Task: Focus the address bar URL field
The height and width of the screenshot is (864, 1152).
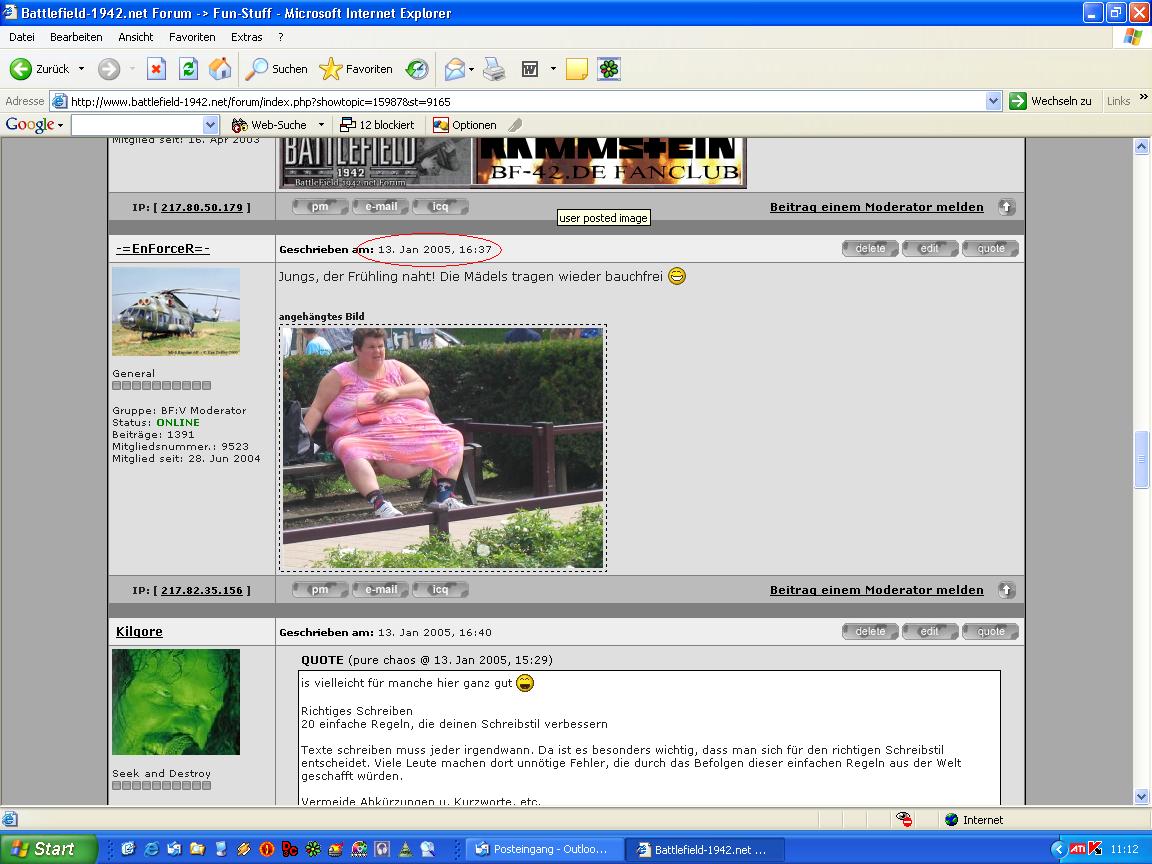Action: pos(526,101)
